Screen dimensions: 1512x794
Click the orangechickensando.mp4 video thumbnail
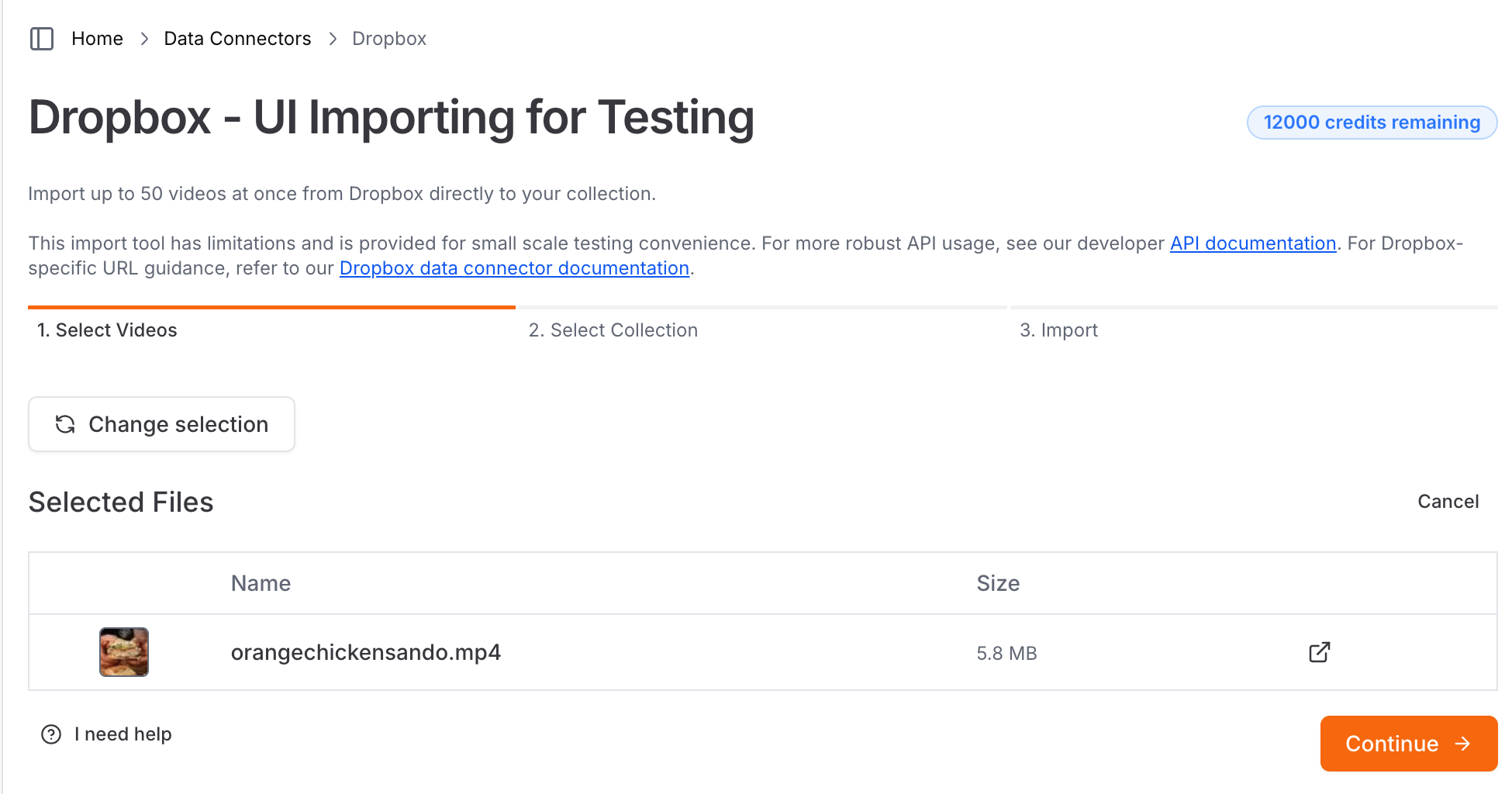pyautogui.click(x=124, y=652)
